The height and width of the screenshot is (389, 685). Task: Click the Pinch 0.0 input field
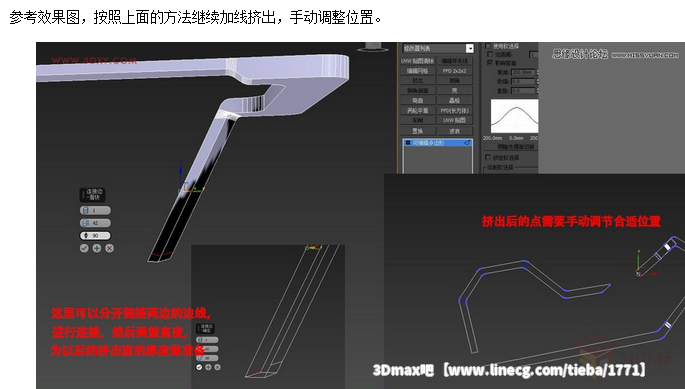coord(523,81)
